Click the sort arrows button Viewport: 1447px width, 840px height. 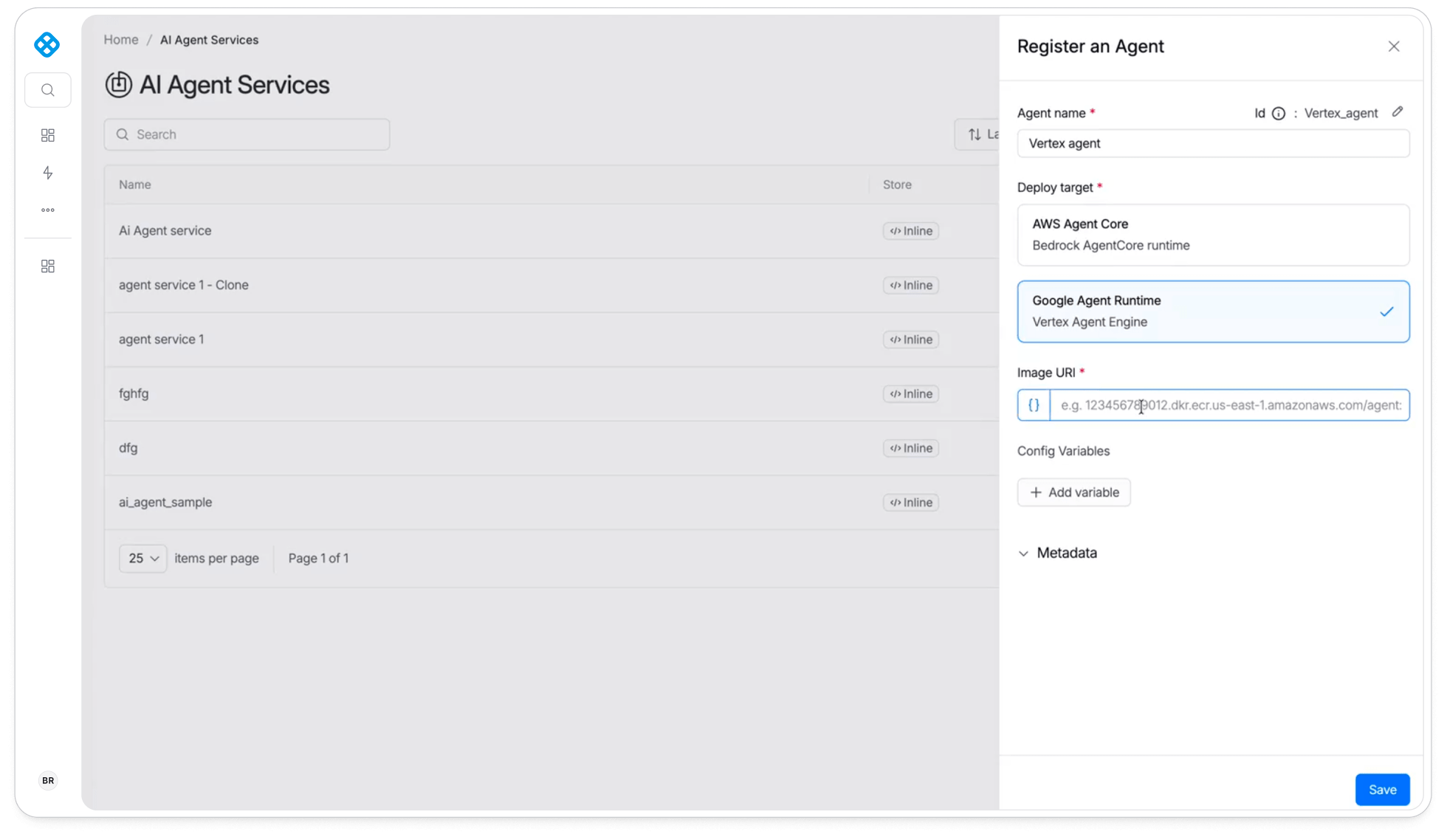pyautogui.click(x=977, y=134)
